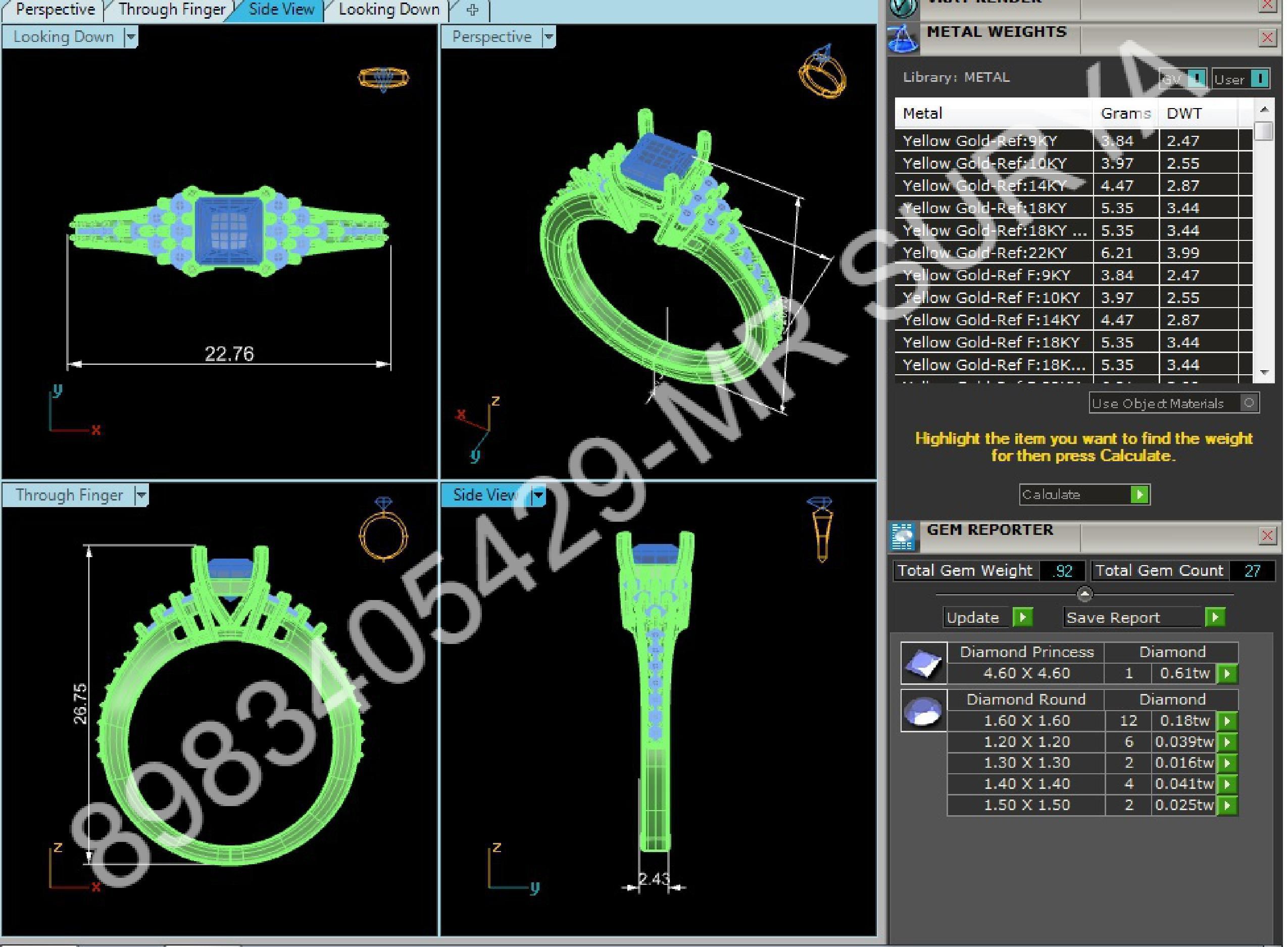Click ring thumbnail icon in Perspective viewport
This screenshot has height=947, width=1288.
(823, 71)
